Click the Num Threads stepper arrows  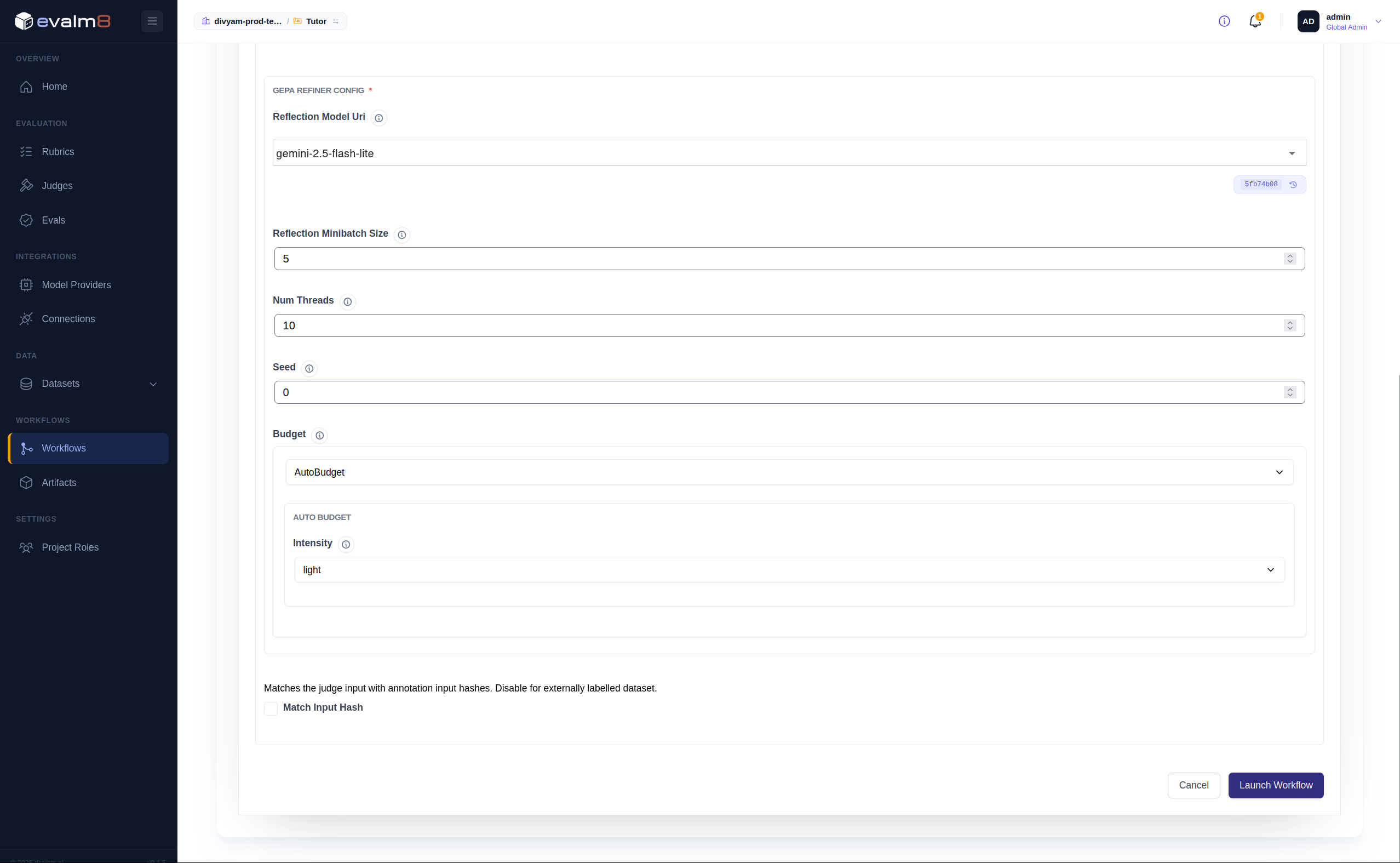pyautogui.click(x=1290, y=325)
